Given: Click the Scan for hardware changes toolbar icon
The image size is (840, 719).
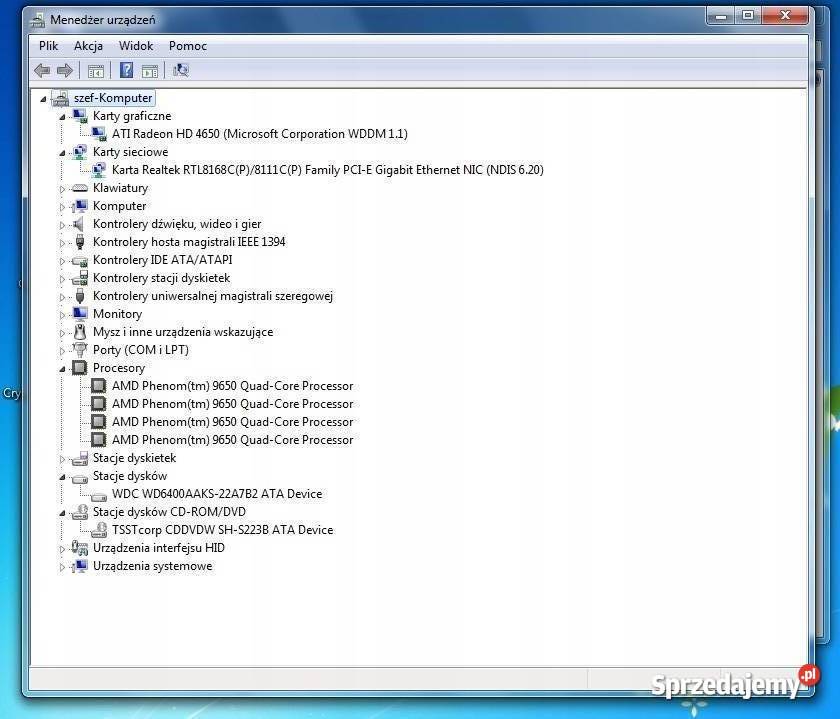Looking at the screenshot, I should point(181,70).
